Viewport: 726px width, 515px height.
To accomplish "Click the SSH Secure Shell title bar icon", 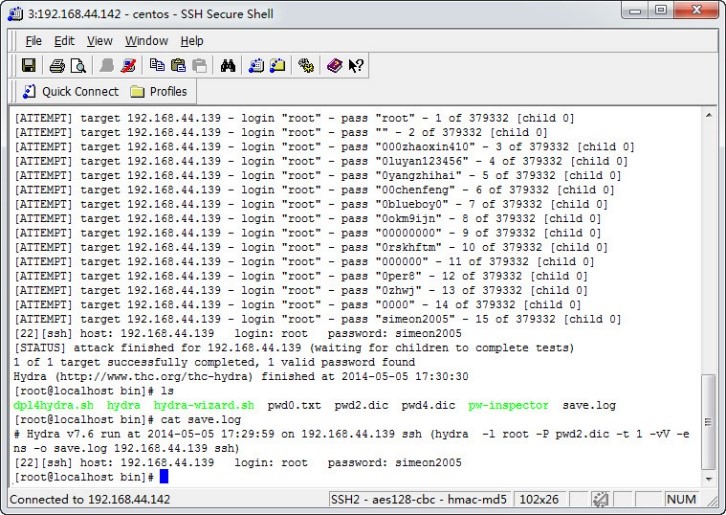I will pyautogui.click(x=16, y=14).
